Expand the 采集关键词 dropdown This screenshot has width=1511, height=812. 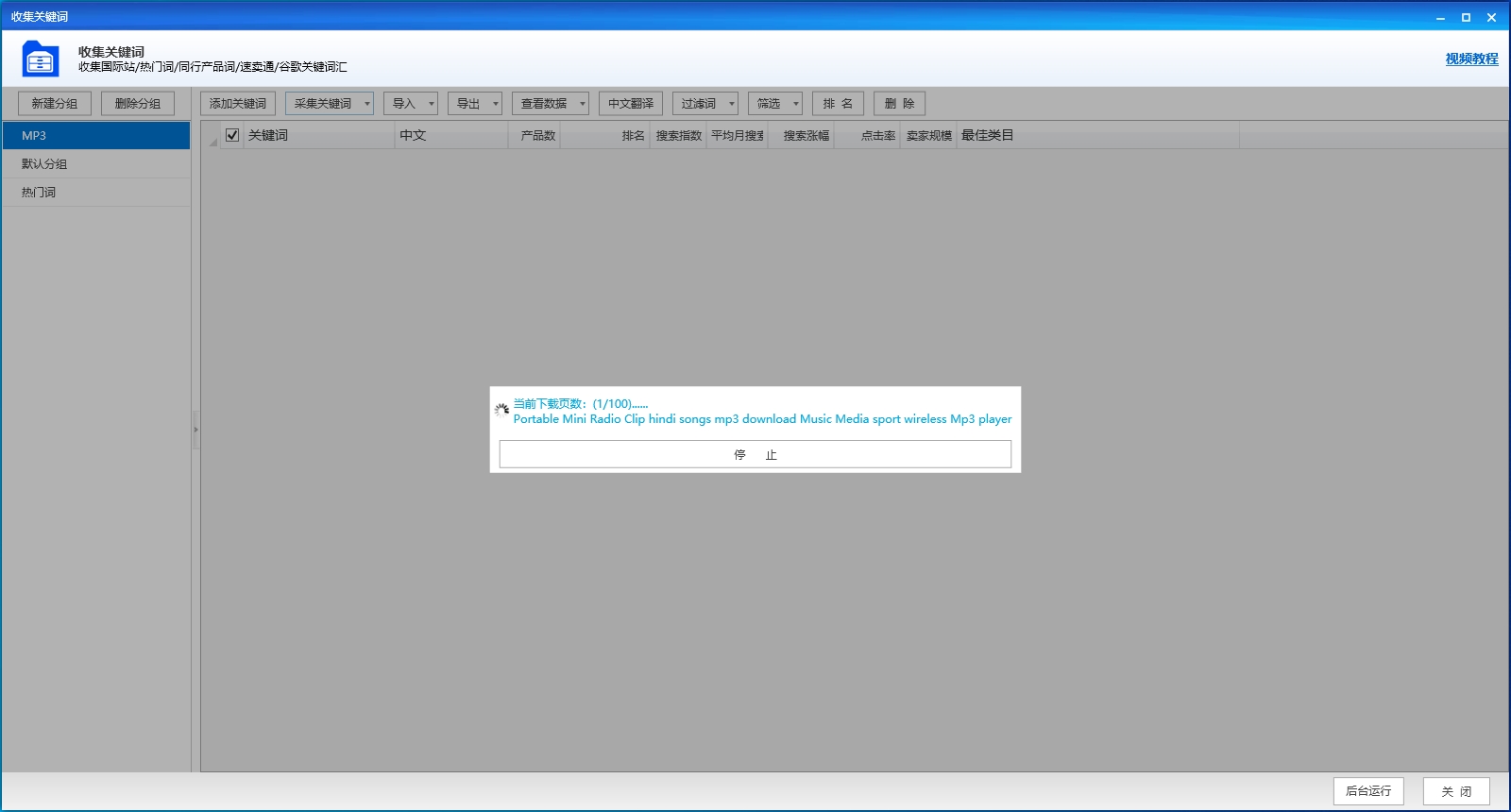330,104
